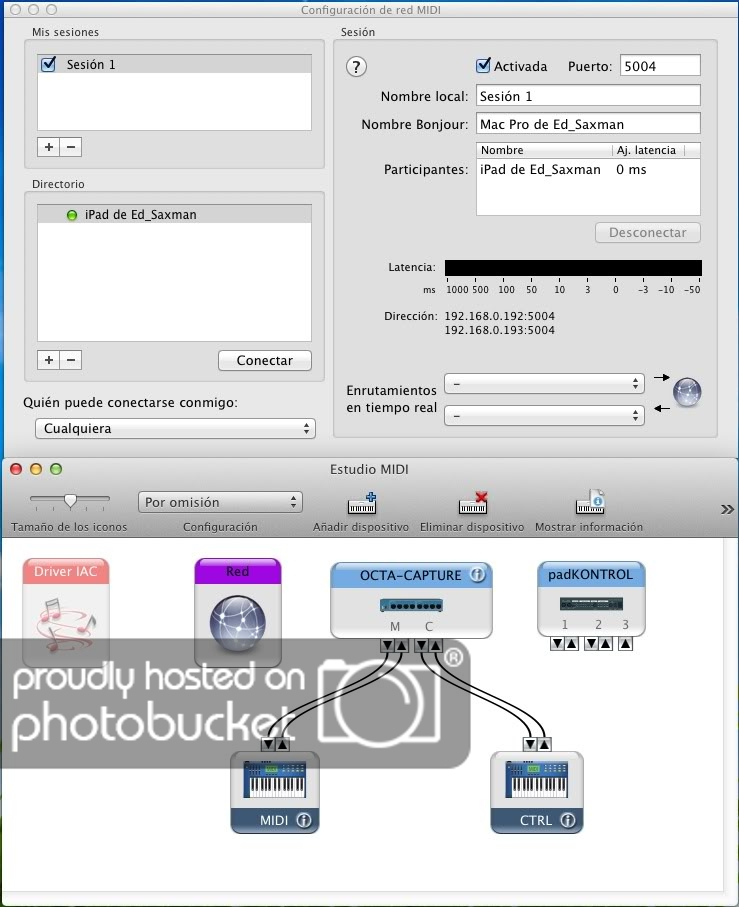Click the Mostrar información icon

click(590, 502)
